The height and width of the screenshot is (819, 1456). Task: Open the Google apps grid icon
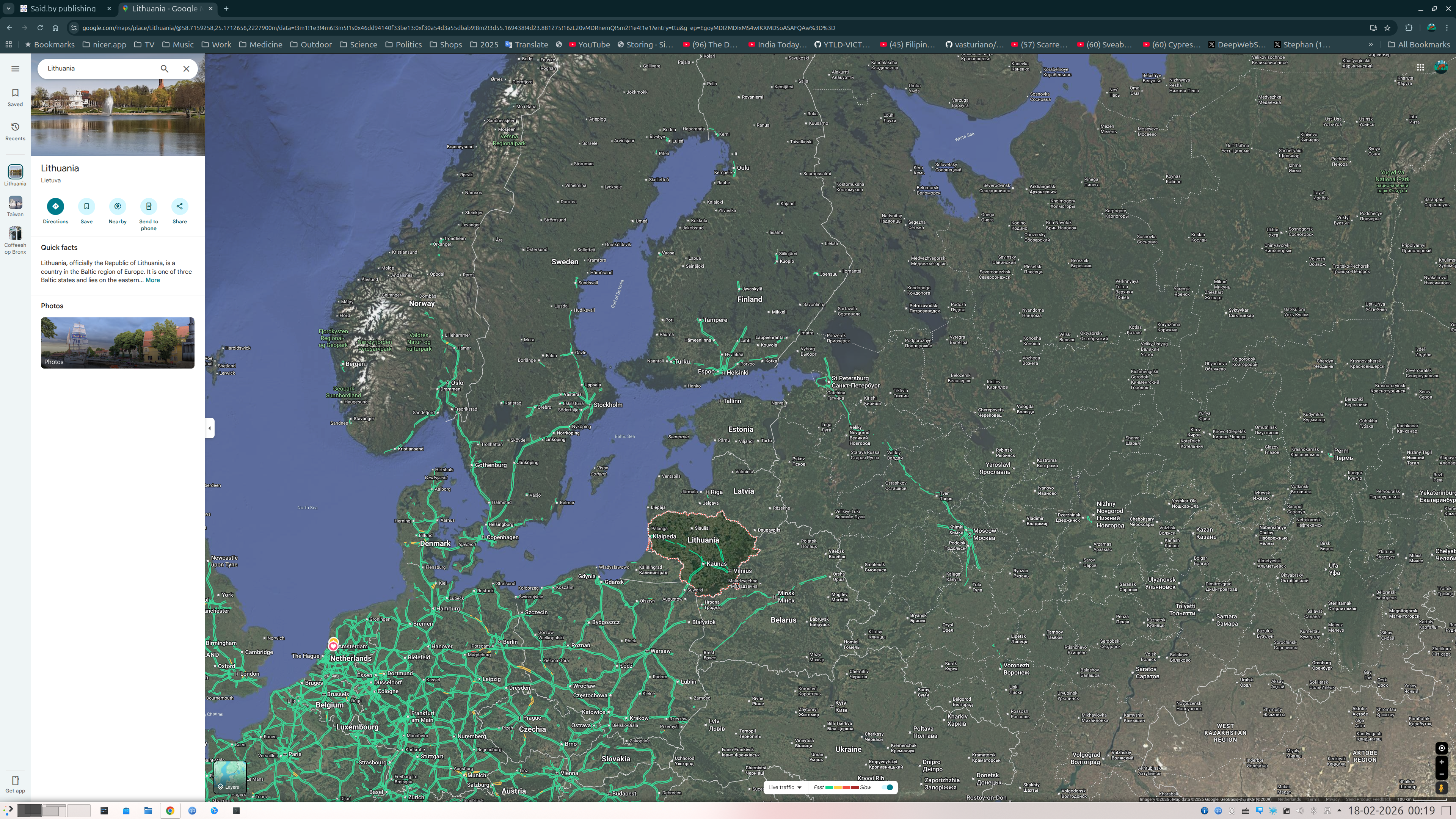click(x=1420, y=67)
